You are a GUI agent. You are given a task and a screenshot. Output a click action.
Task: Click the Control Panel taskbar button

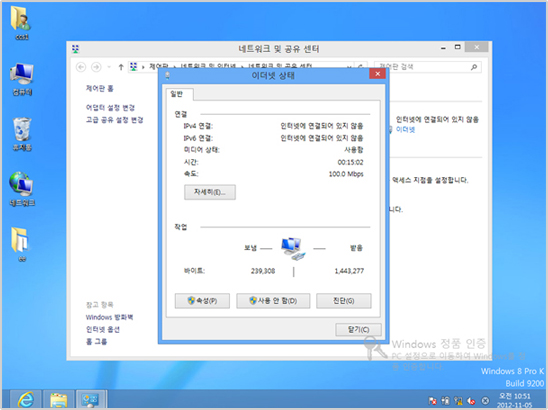91,400
